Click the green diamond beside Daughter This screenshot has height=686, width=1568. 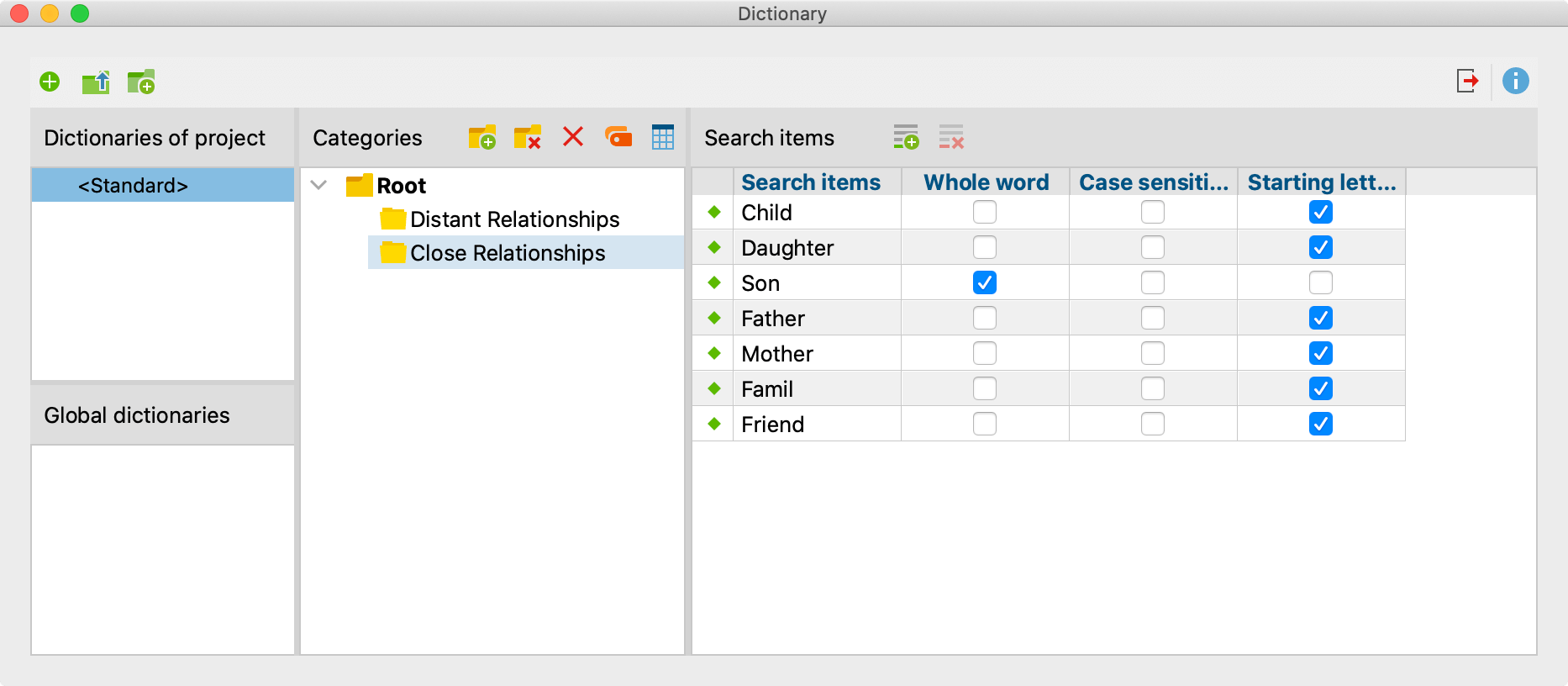click(x=714, y=247)
